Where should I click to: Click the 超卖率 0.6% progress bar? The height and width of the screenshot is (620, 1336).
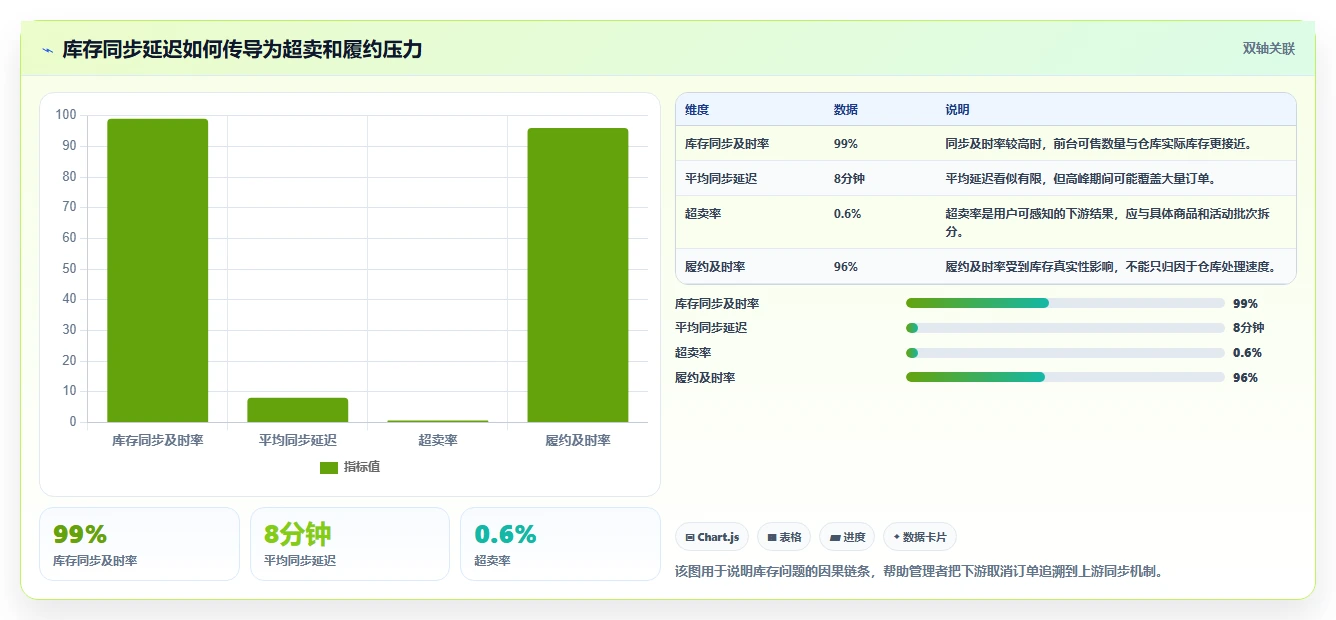1065,353
